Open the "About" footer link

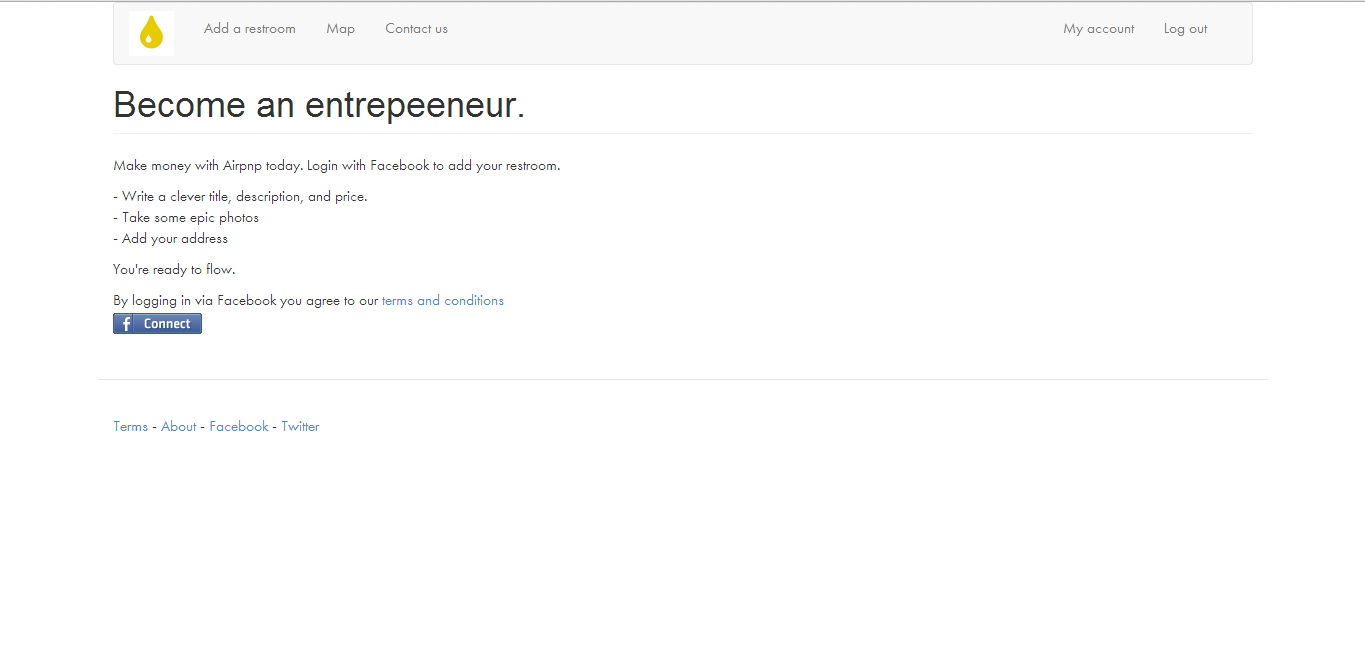coord(179,427)
